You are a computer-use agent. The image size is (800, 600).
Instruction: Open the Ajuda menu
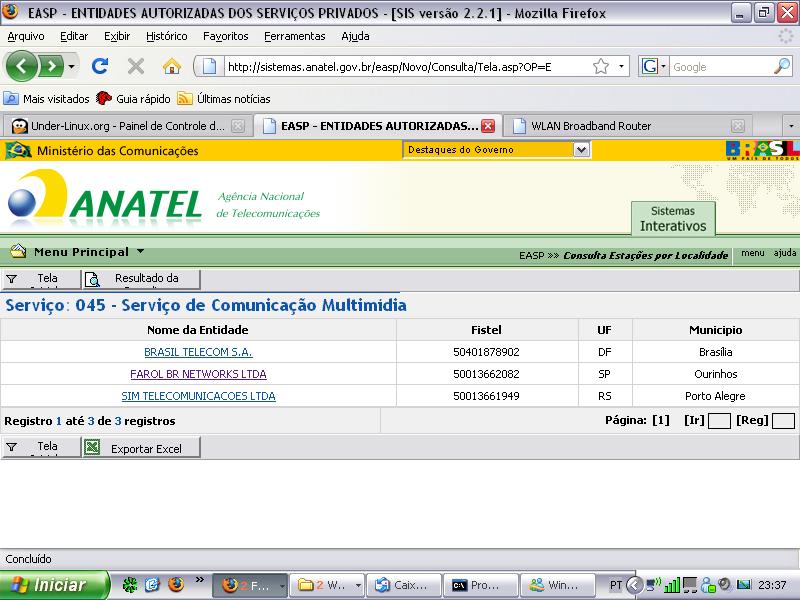tap(355, 36)
